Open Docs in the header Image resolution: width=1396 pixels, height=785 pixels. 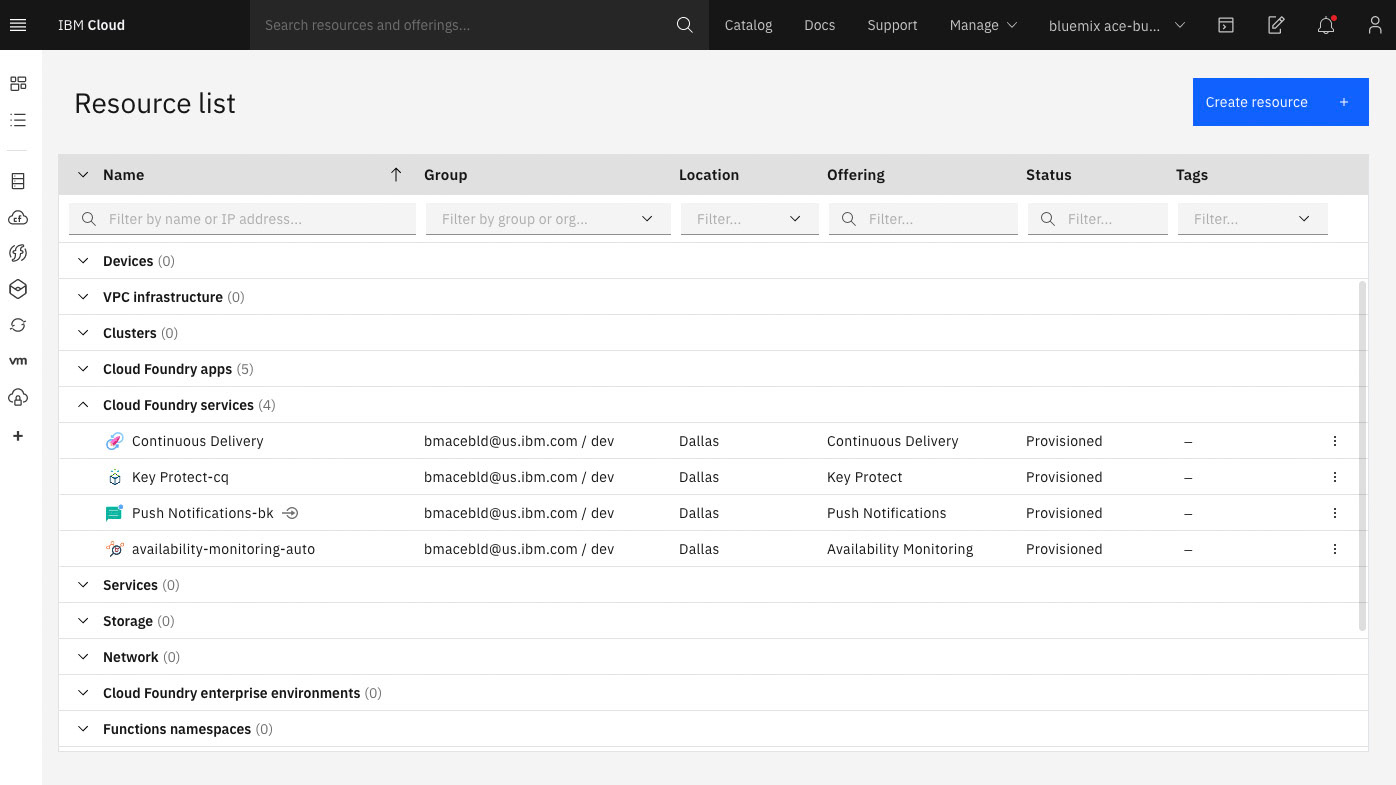pos(819,25)
